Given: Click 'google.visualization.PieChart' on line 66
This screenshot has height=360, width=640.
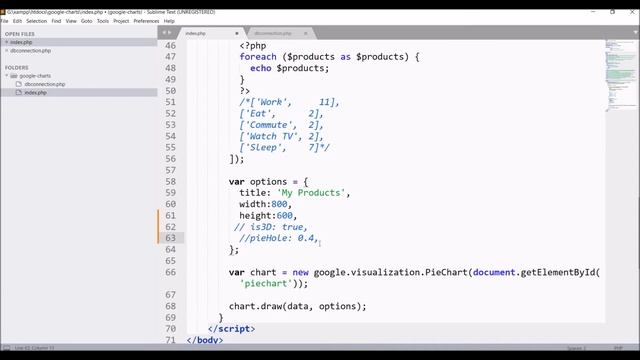Looking at the screenshot, I should coord(392,272).
